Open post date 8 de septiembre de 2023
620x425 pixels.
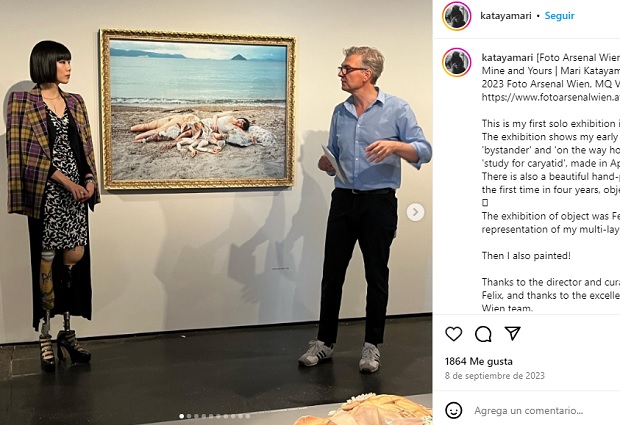(x=494, y=376)
